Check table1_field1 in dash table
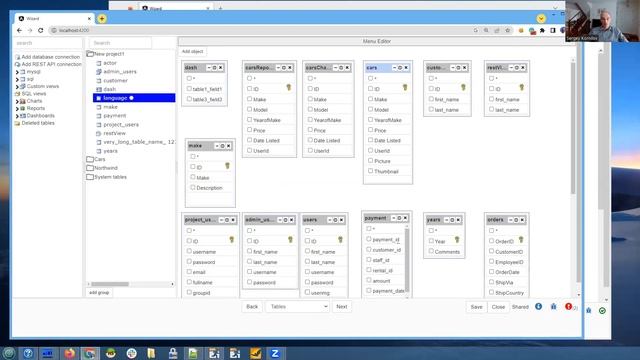This screenshot has height=360, width=640. [x=189, y=89]
